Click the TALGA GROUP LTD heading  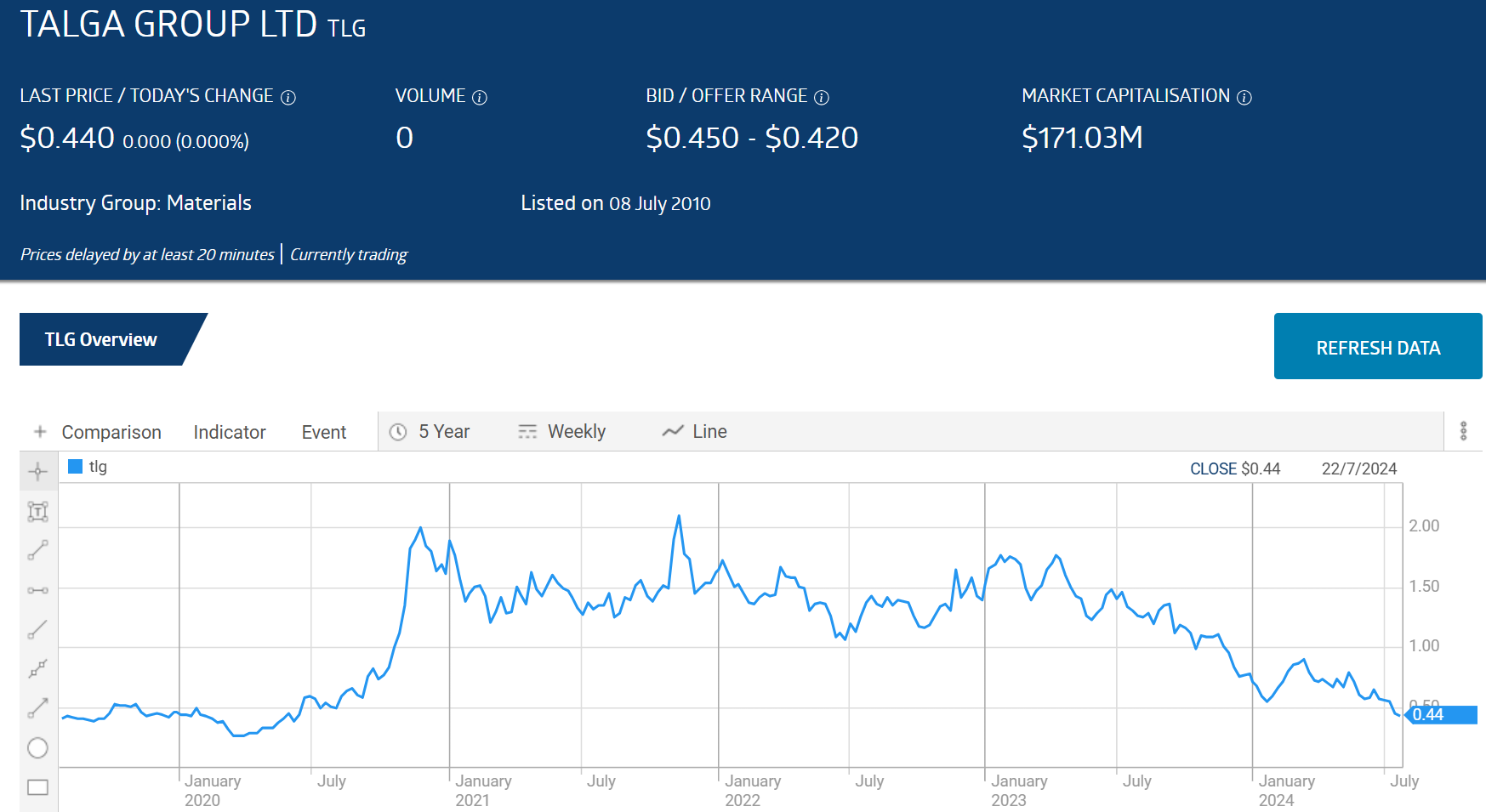168,24
